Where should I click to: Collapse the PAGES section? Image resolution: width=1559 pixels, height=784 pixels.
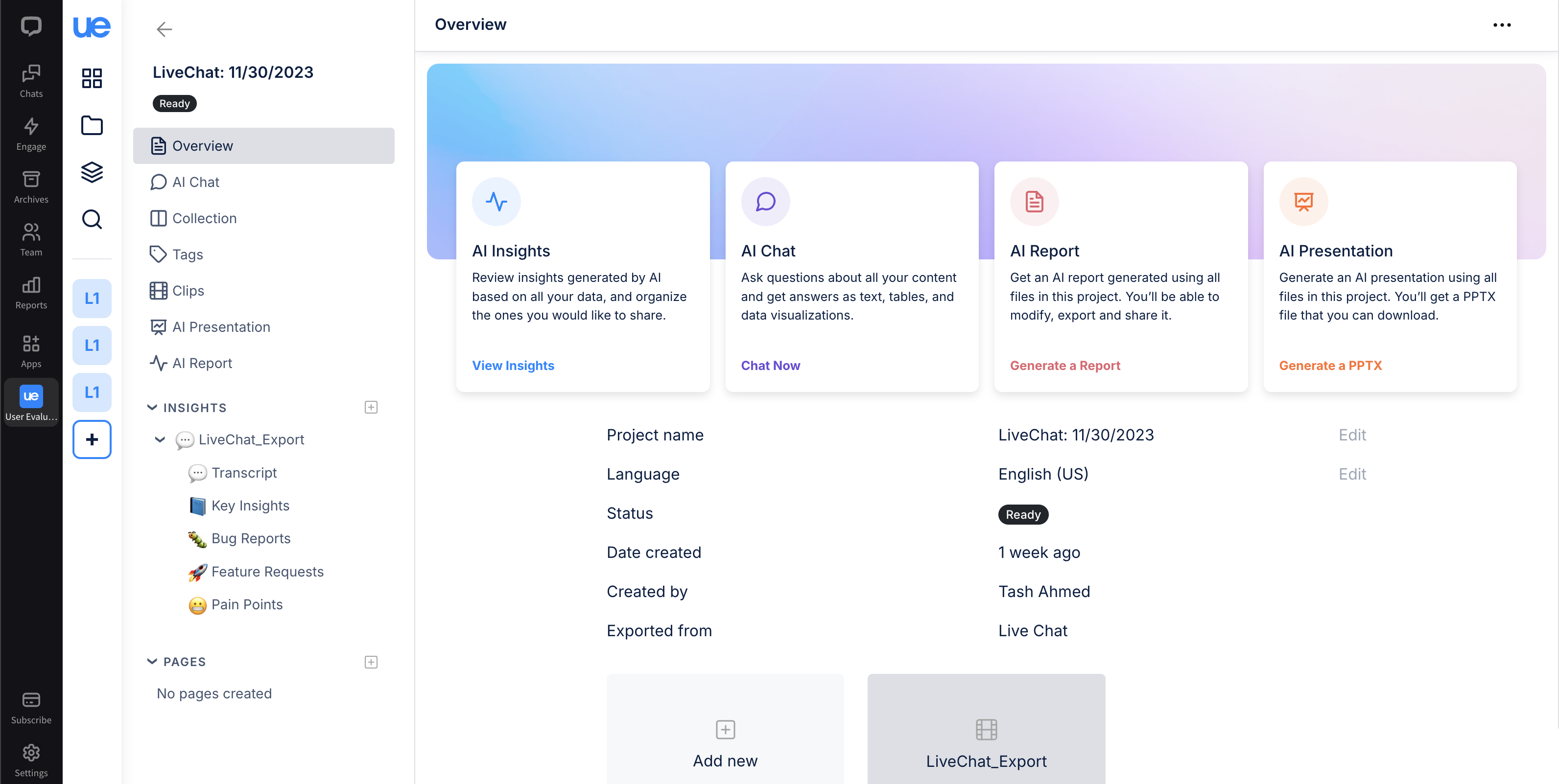[x=152, y=661]
